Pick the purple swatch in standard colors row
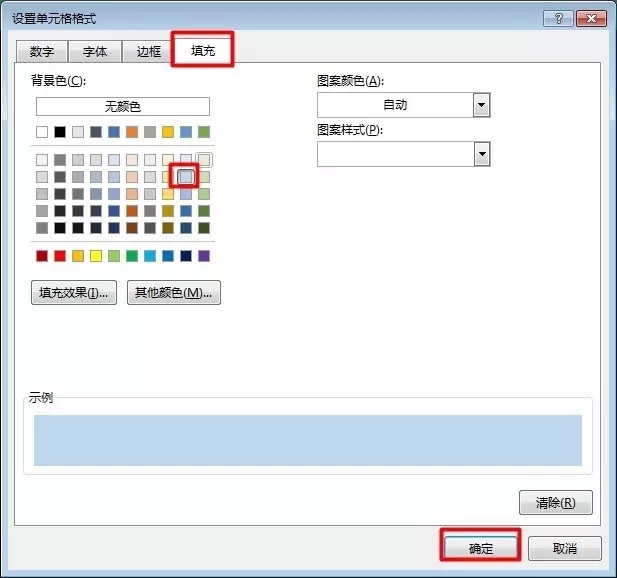 pos(204,256)
